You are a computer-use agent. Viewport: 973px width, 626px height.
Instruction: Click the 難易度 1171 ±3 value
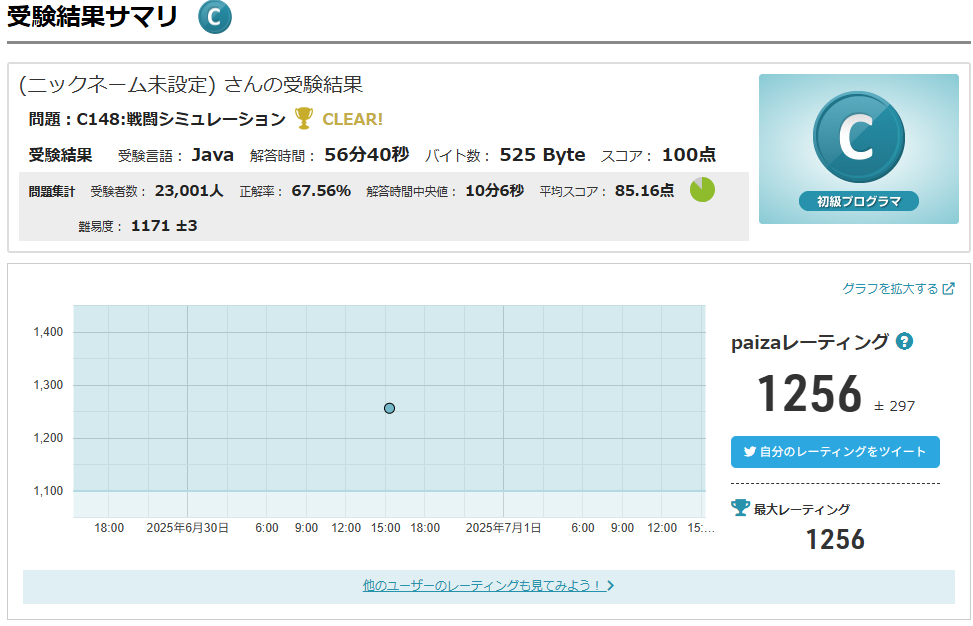coord(164,226)
